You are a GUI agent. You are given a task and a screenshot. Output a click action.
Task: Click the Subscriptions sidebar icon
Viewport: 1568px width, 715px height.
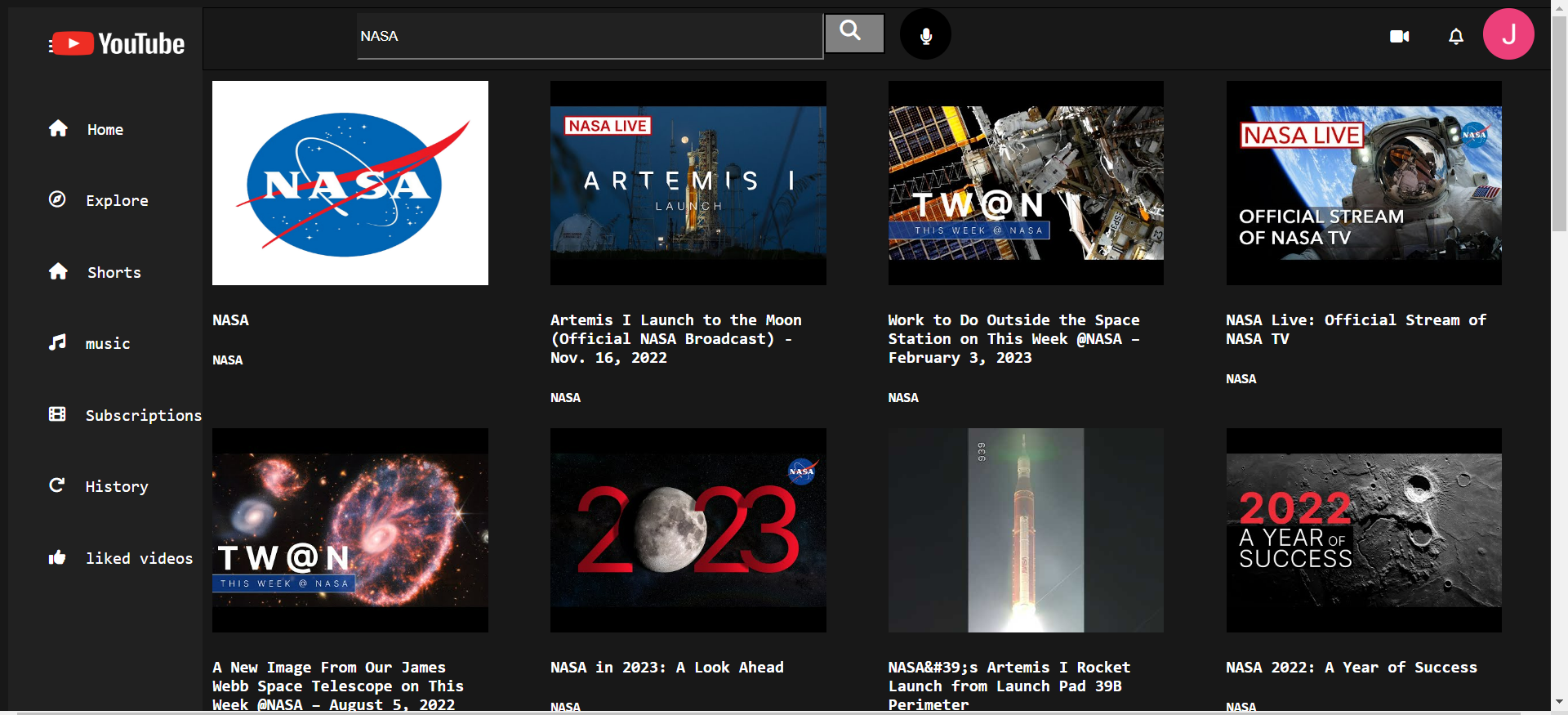point(57,413)
